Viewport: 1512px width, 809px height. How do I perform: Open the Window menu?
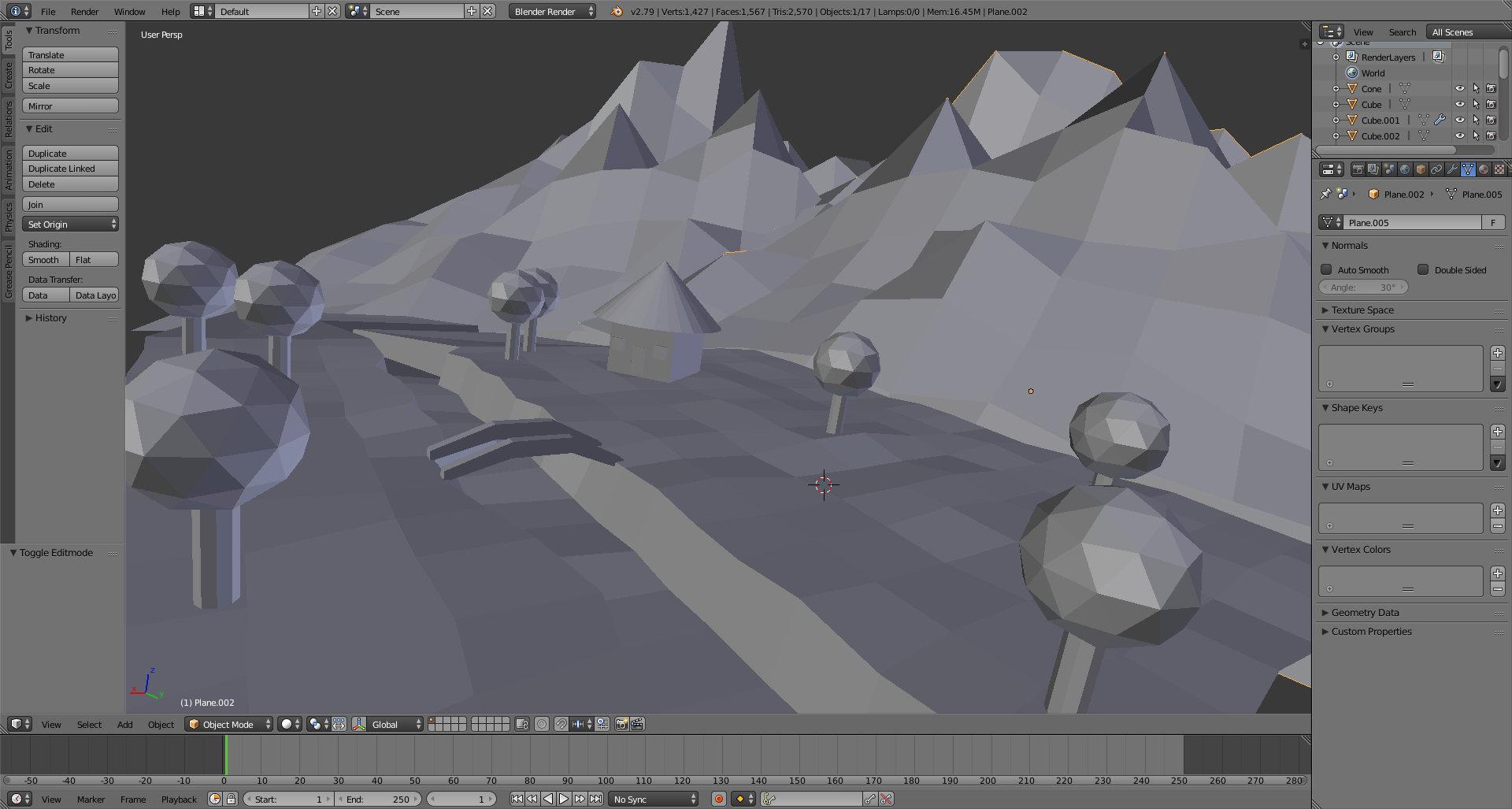tap(129, 11)
